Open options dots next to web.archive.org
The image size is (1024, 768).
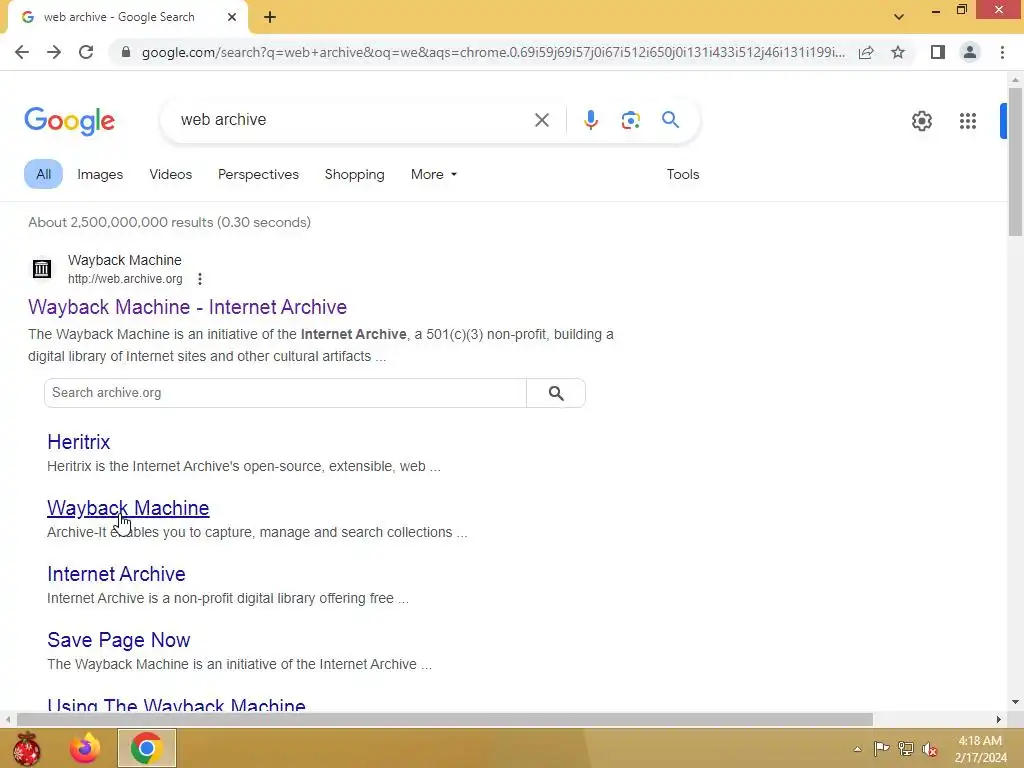pyautogui.click(x=200, y=279)
